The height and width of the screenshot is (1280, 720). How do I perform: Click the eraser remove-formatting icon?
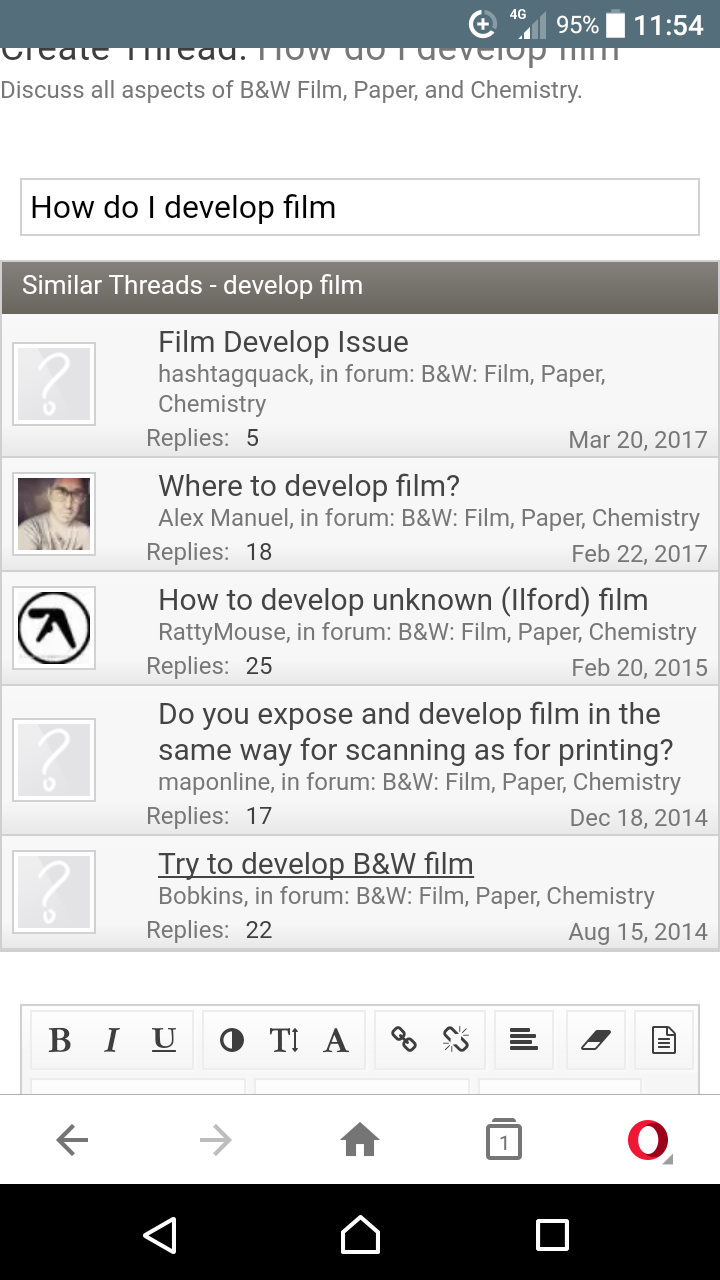point(595,1041)
